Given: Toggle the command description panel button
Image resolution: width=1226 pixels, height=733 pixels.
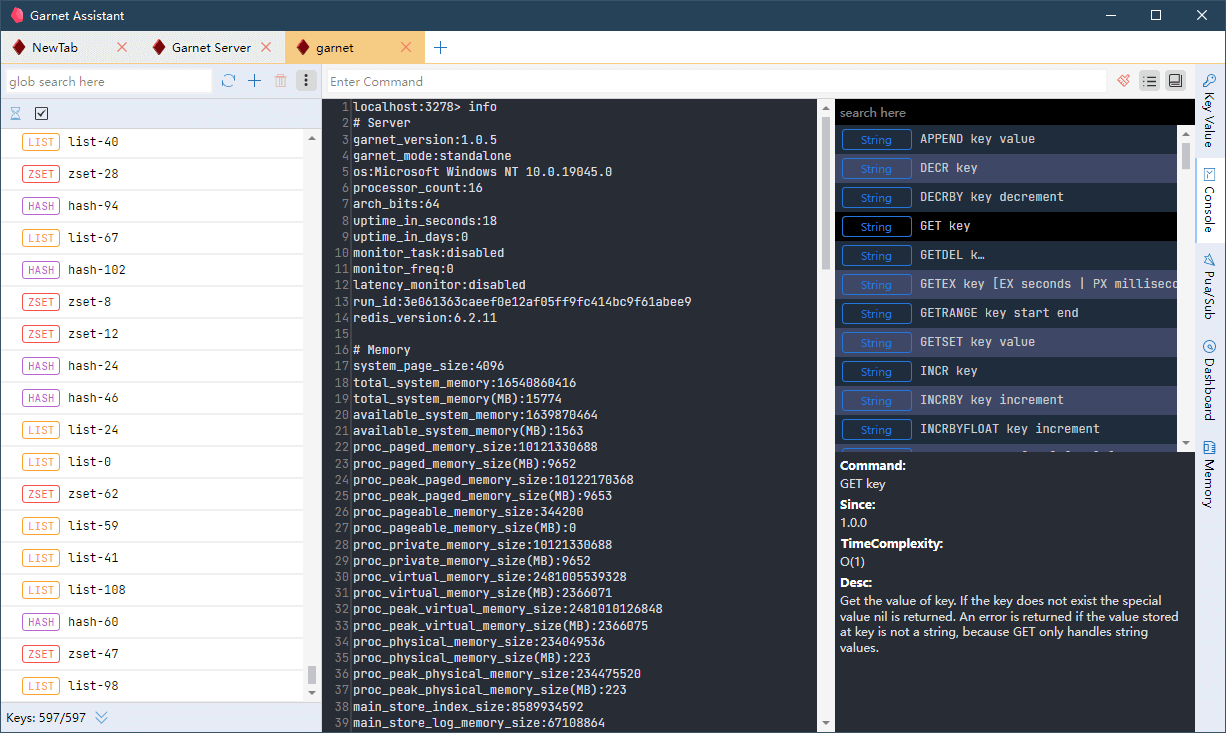Looking at the screenshot, I should point(1175,81).
